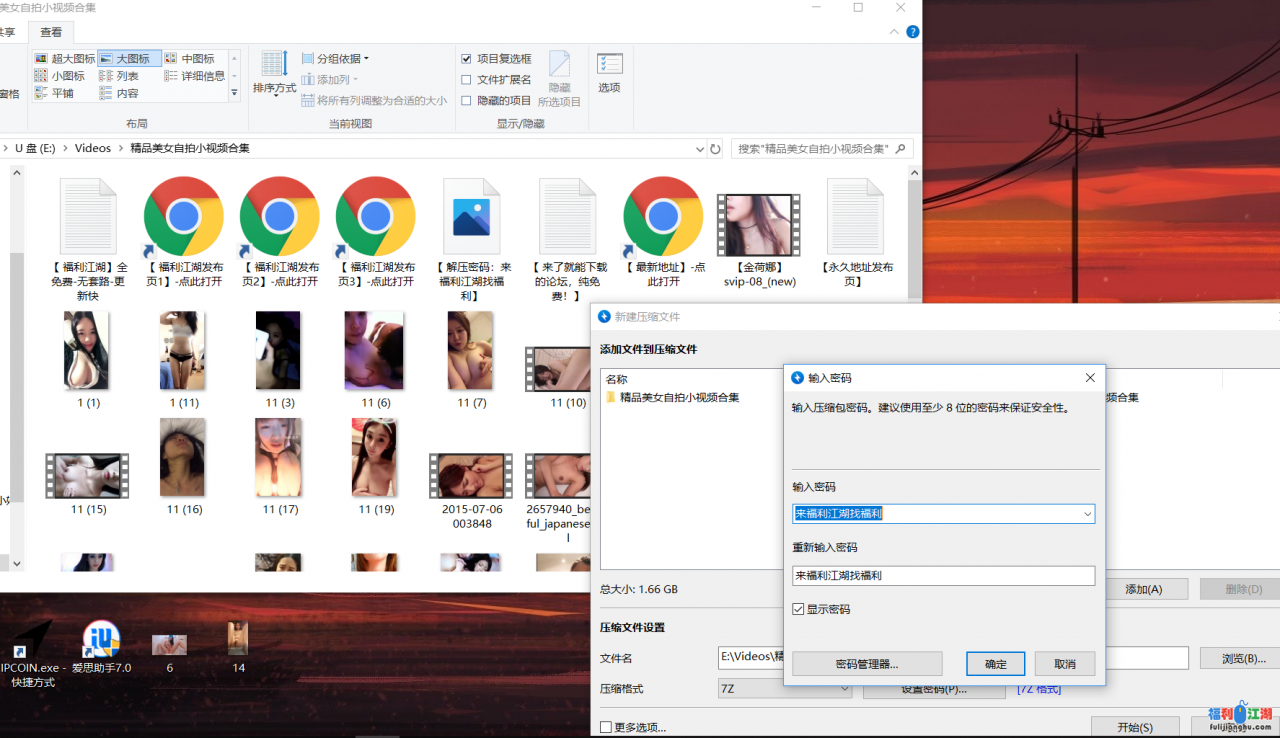Switch to 中图标 view layout
The image size is (1280, 738).
(x=171, y=59)
